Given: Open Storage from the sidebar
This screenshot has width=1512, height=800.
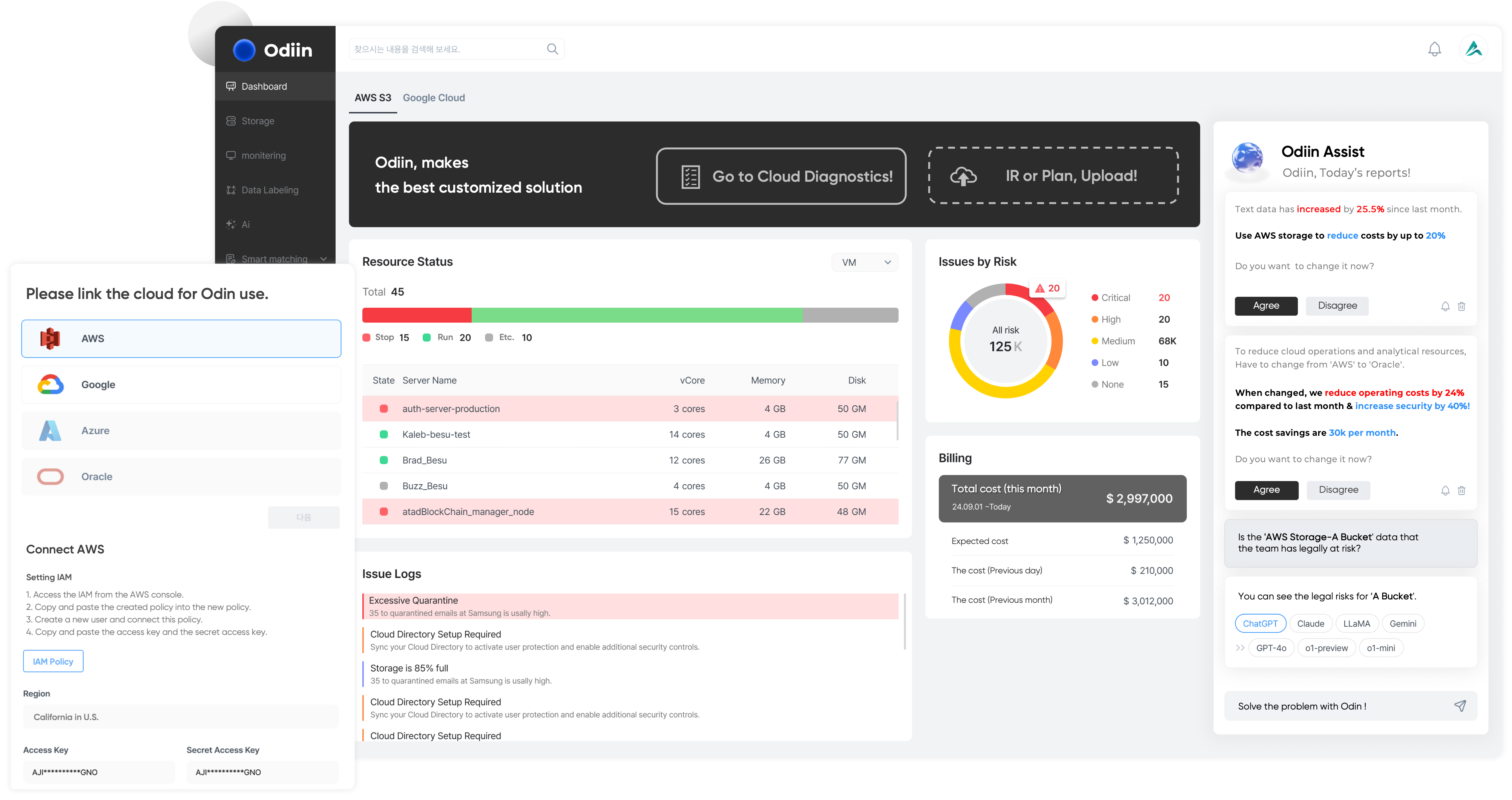Looking at the screenshot, I should click(x=258, y=121).
